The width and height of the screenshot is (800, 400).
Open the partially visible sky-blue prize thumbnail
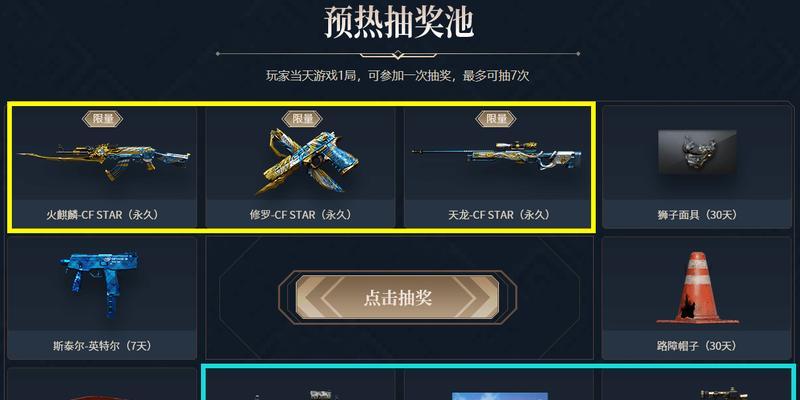499,396
